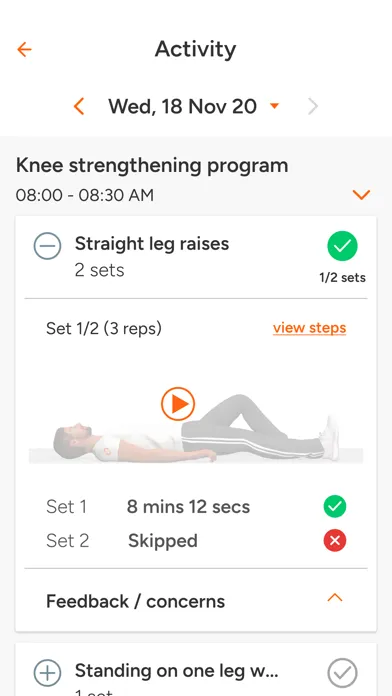Select the date Wed, 18 Nov 20
Viewport: 392px width, 696px height.
click(x=182, y=107)
